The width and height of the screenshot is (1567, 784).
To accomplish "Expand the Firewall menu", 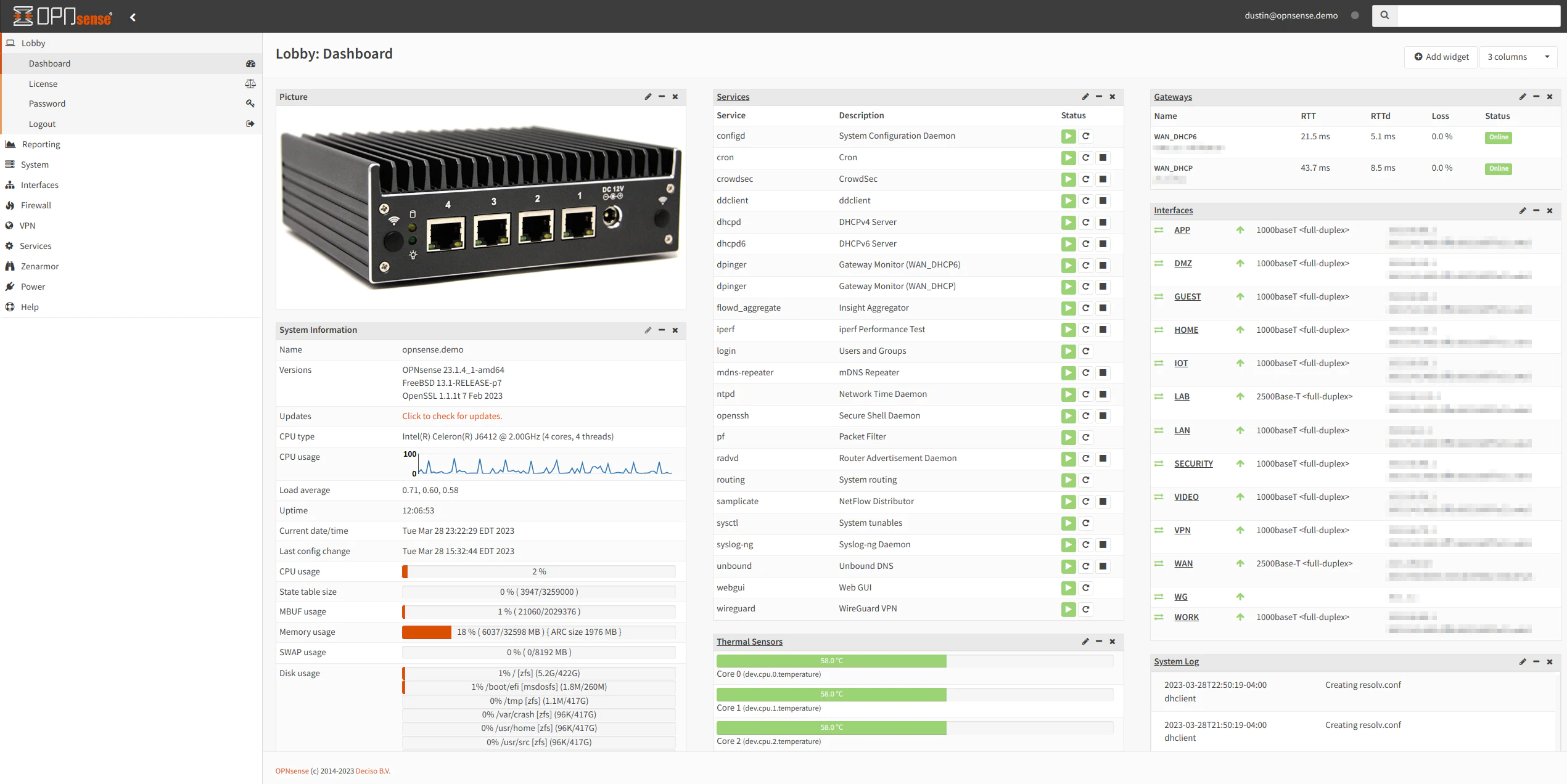I will pyautogui.click(x=36, y=205).
